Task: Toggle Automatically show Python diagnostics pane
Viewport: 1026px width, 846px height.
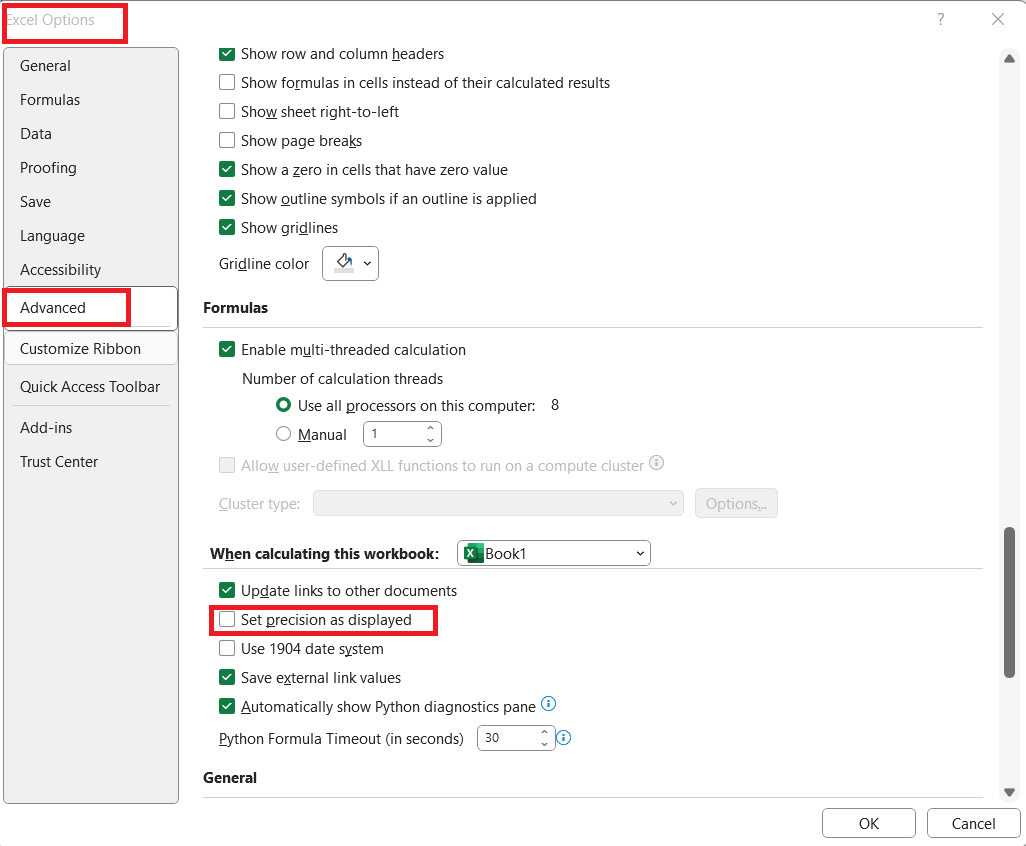Action: click(x=227, y=707)
